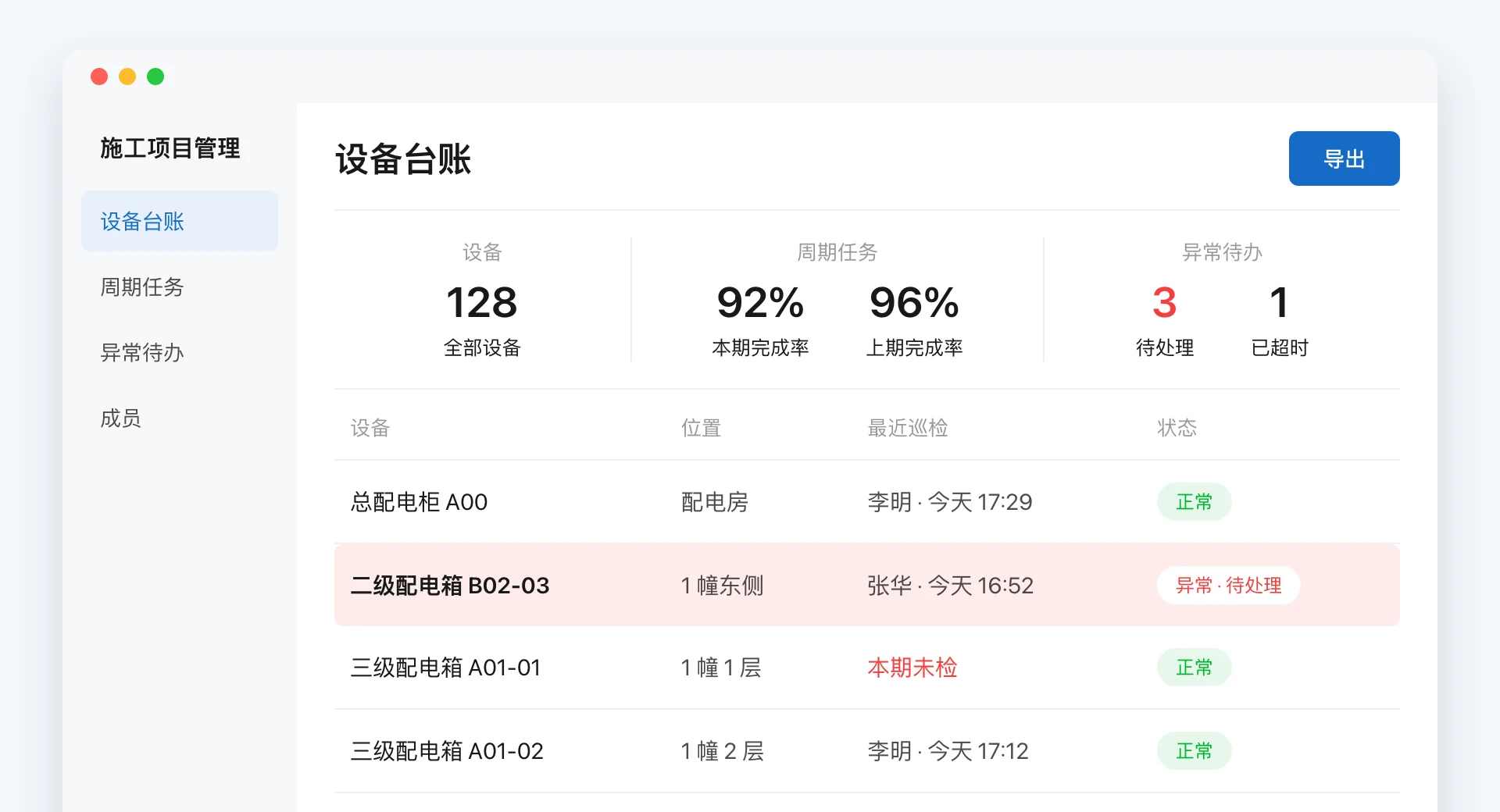Click the 状态 column header

coord(1177,428)
